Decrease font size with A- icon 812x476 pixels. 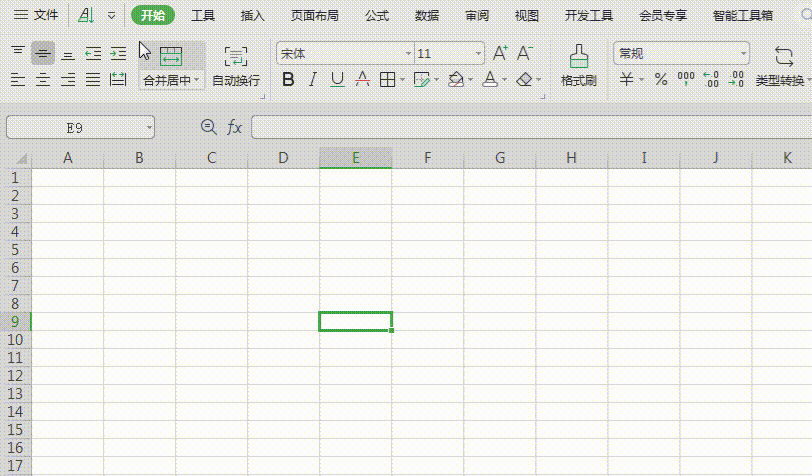pyautogui.click(x=525, y=53)
